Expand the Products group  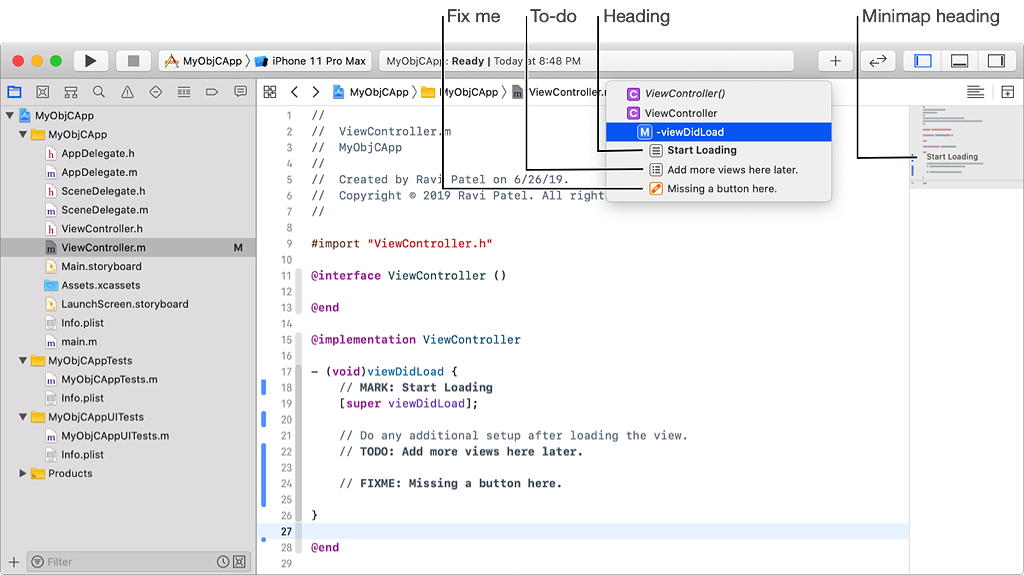(23, 473)
